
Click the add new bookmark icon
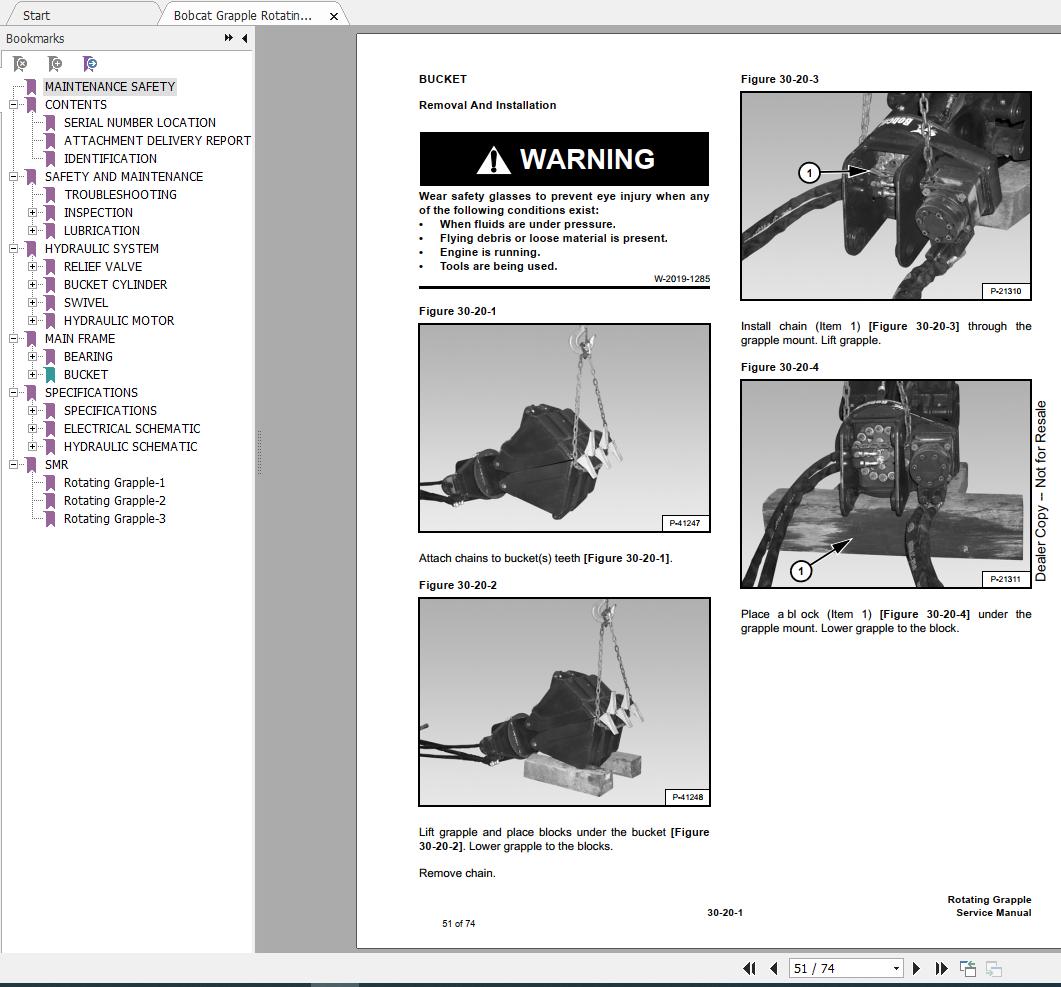click(54, 63)
